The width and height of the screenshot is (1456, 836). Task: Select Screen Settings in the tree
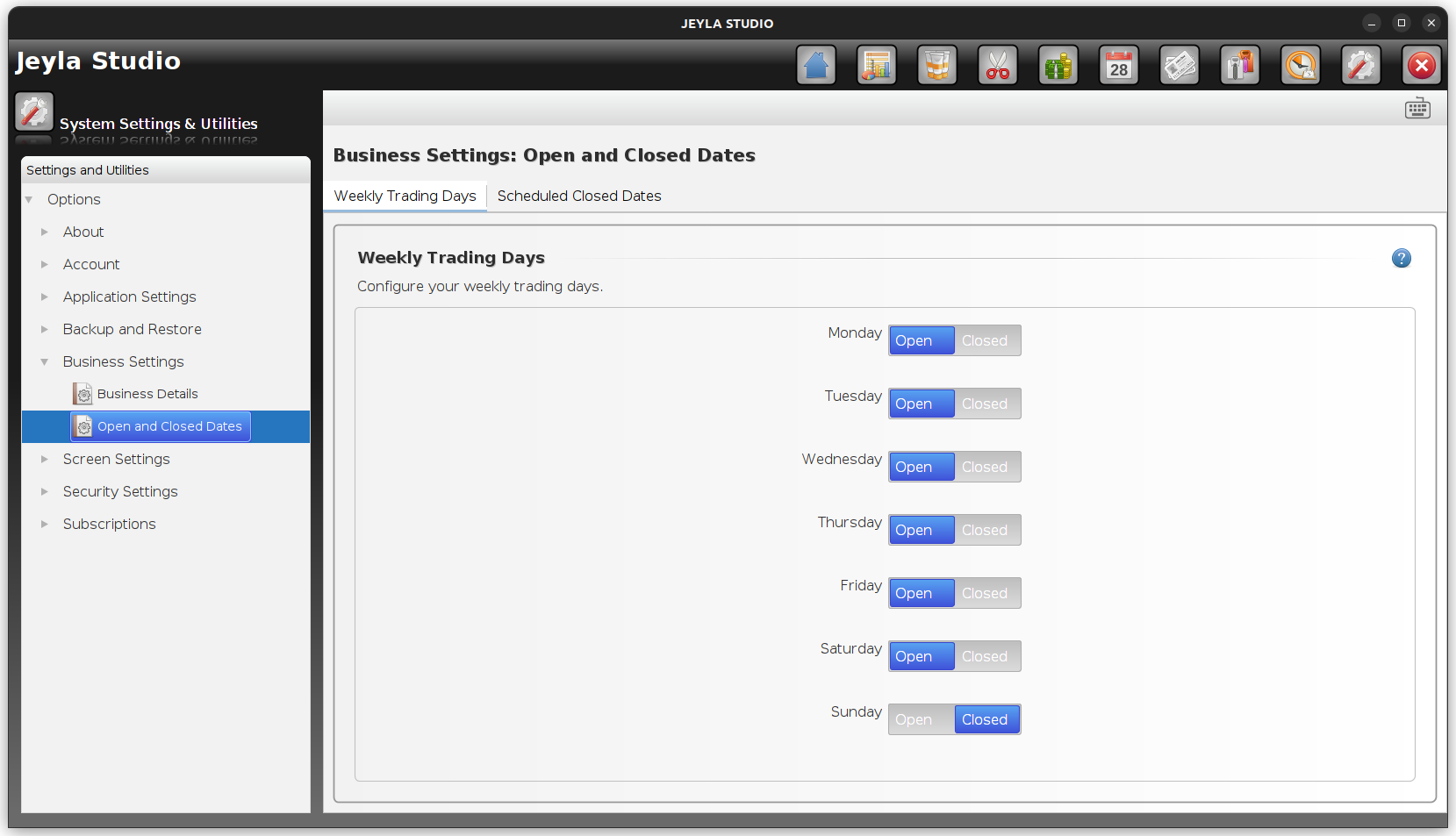[x=116, y=459]
